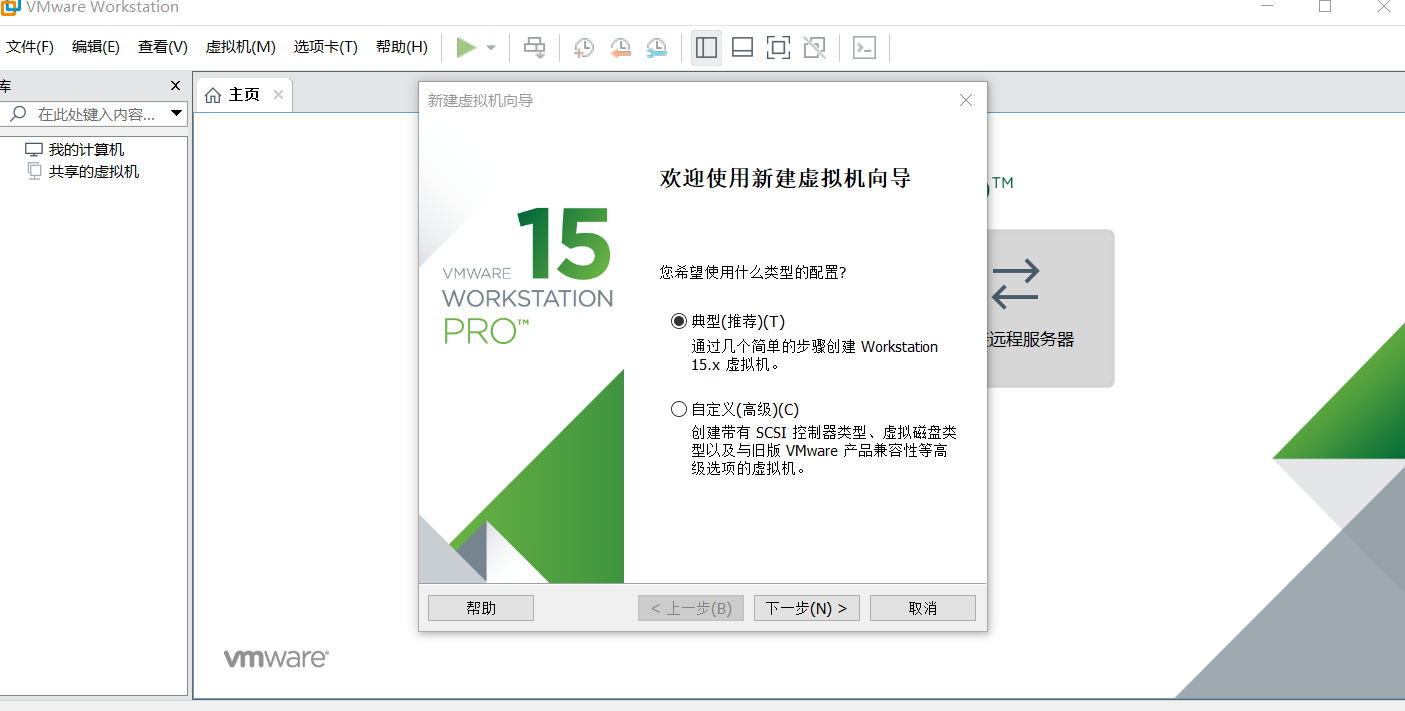Screen dimensions: 1405x711
Task: Click the home icon on the 主页 tab
Action: click(213, 95)
